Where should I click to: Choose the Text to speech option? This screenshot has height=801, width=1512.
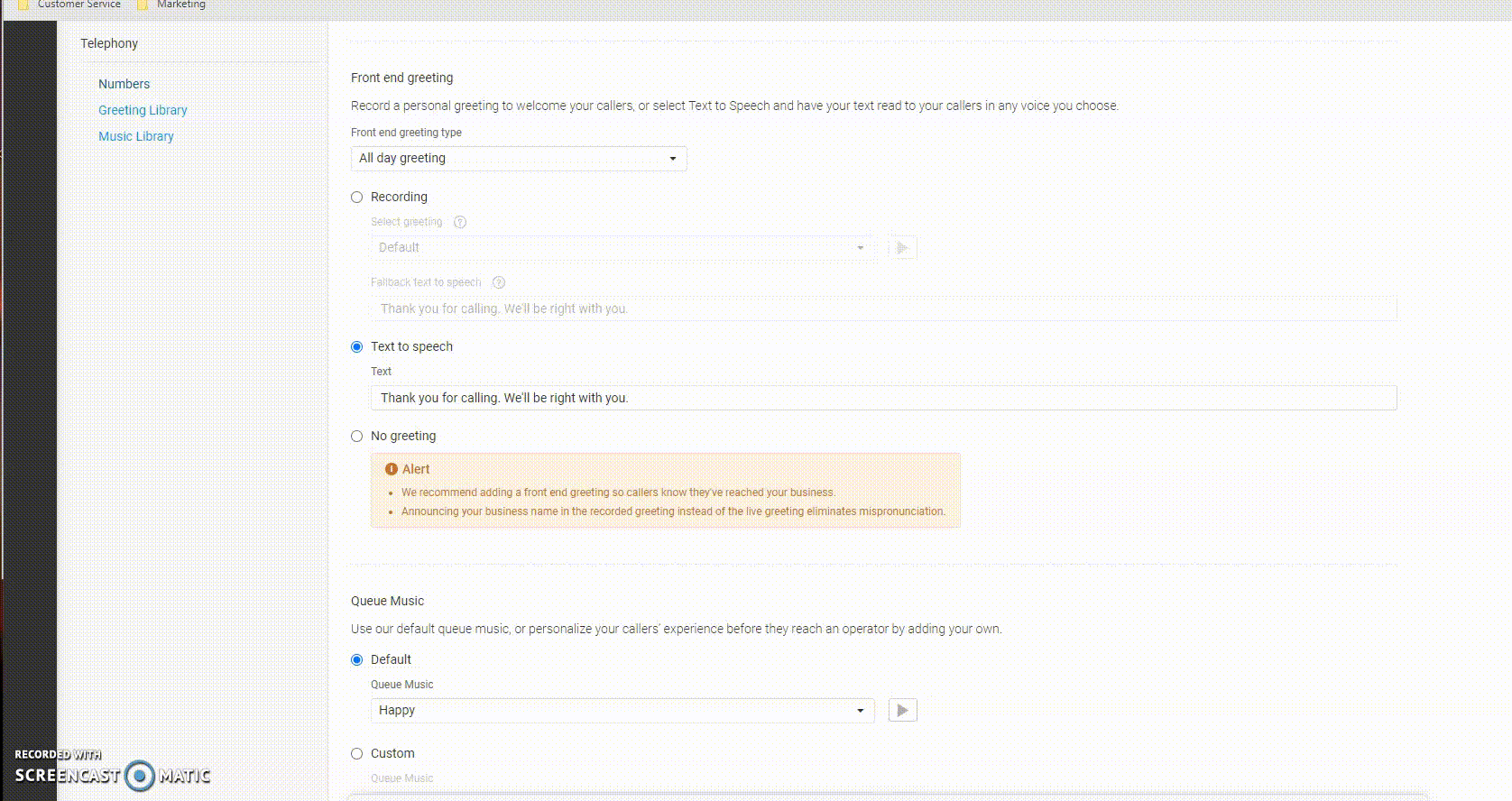tap(357, 347)
